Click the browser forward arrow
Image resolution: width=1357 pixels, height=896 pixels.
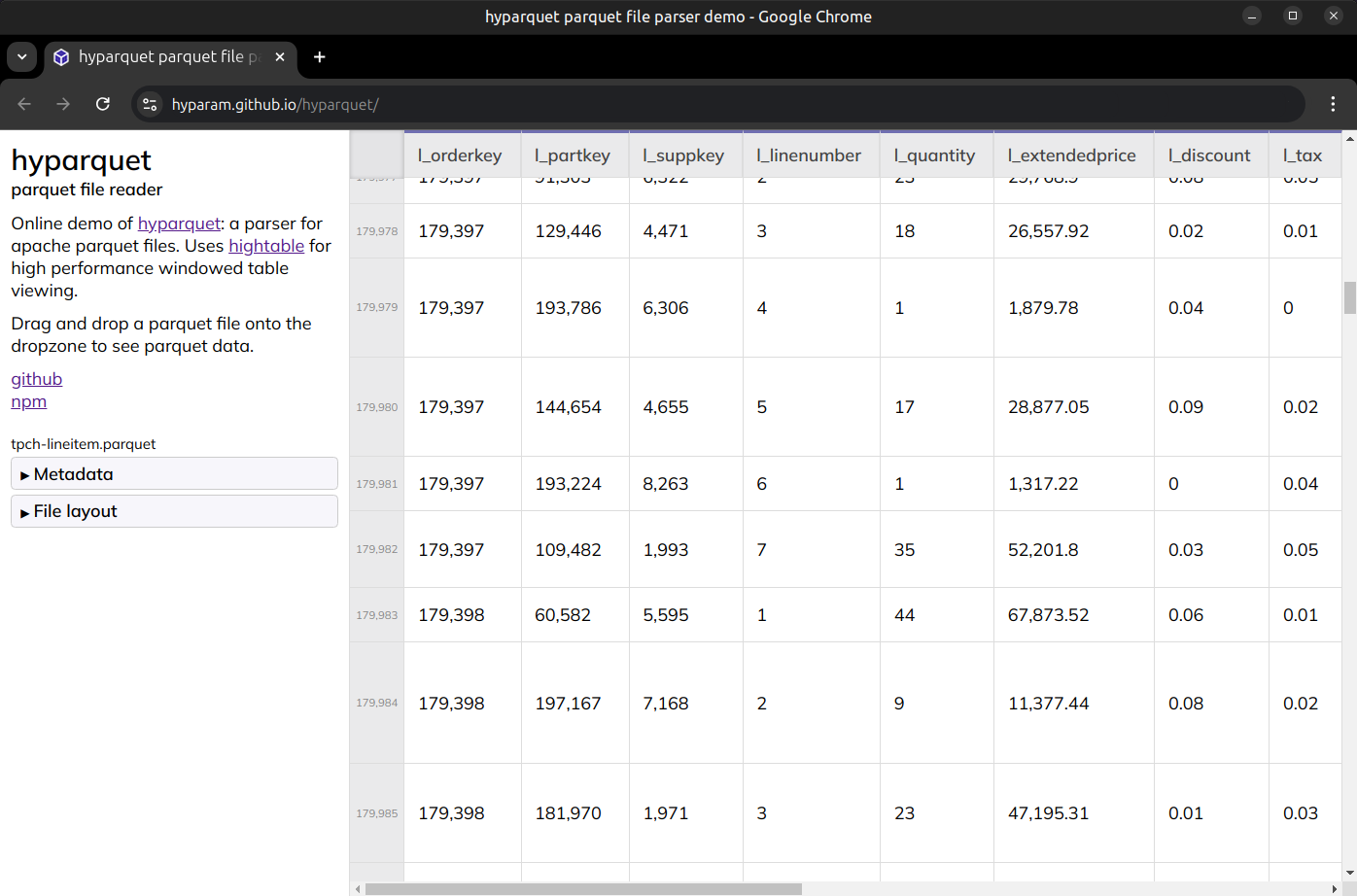tap(63, 104)
